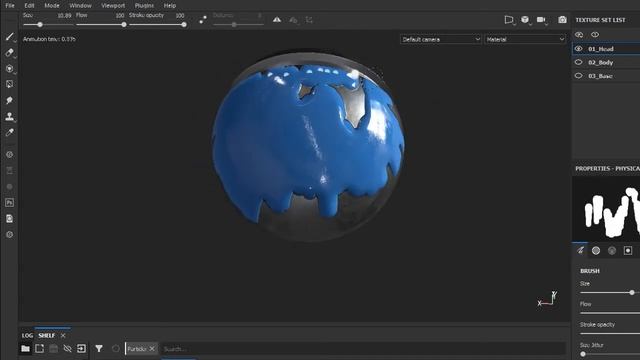Screen dimensions: 640x360
Task: Open the Edit menu
Action: click(x=29, y=6)
